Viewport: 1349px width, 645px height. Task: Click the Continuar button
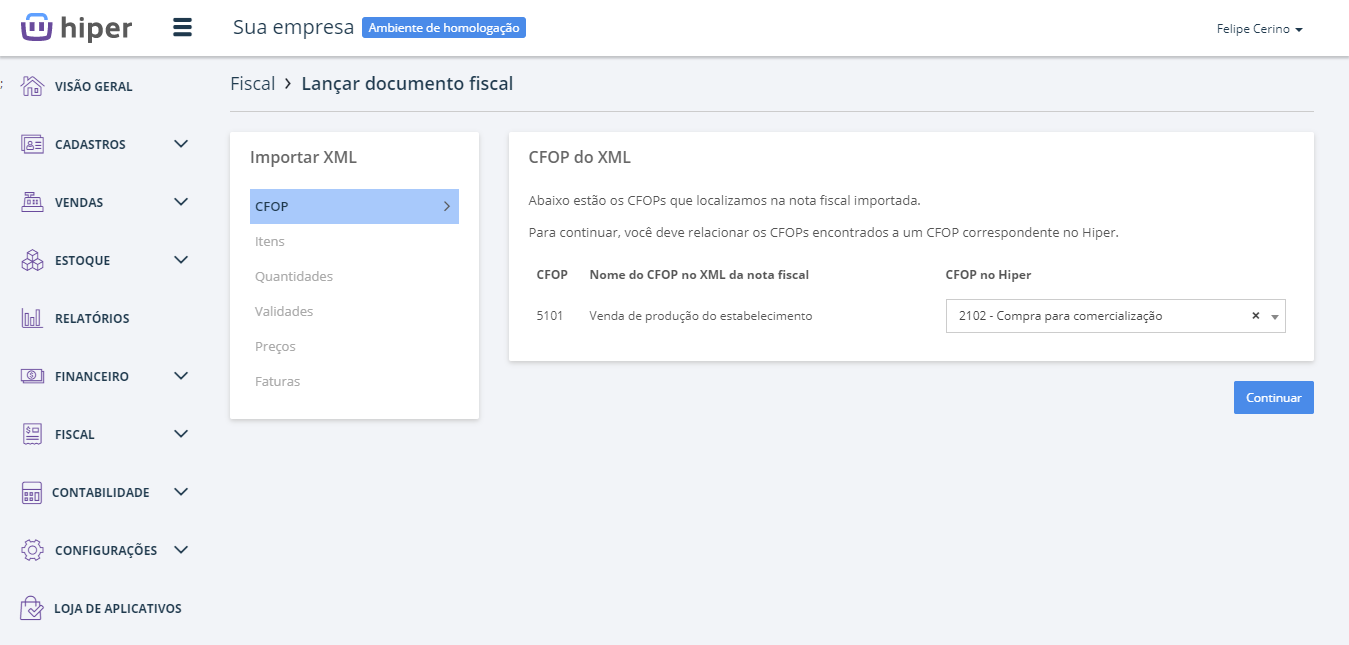pyautogui.click(x=1273, y=397)
